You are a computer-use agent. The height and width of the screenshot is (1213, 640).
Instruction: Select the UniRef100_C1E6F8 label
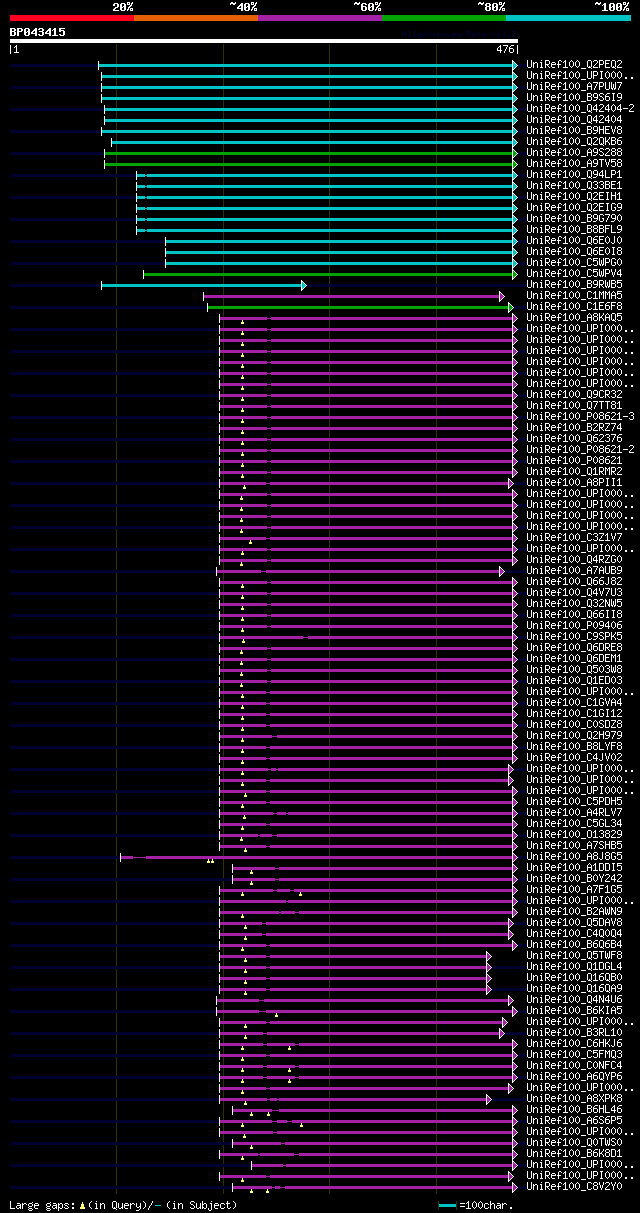click(574, 306)
